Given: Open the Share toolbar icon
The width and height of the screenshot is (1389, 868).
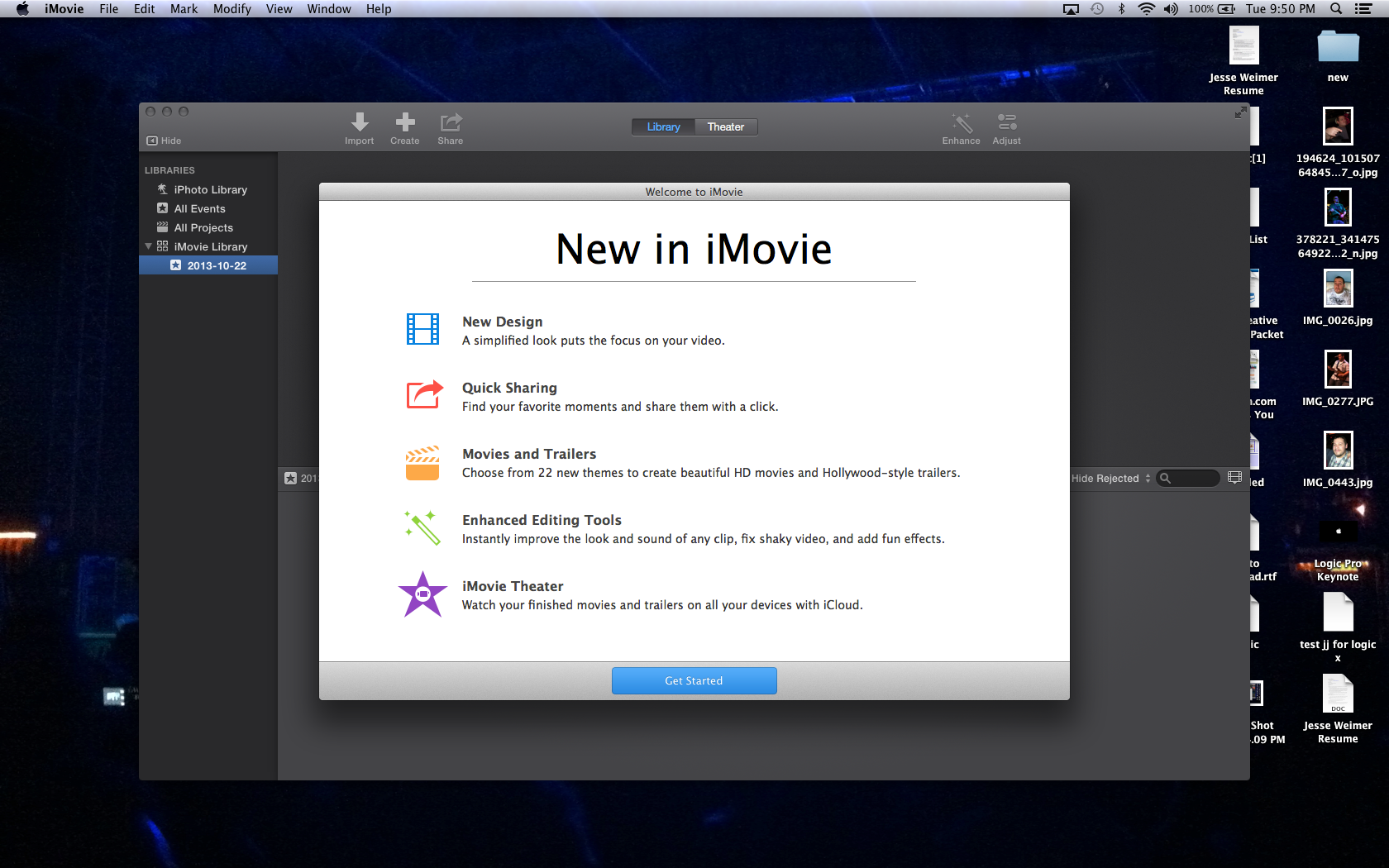Looking at the screenshot, I should [x=451, y=122].
